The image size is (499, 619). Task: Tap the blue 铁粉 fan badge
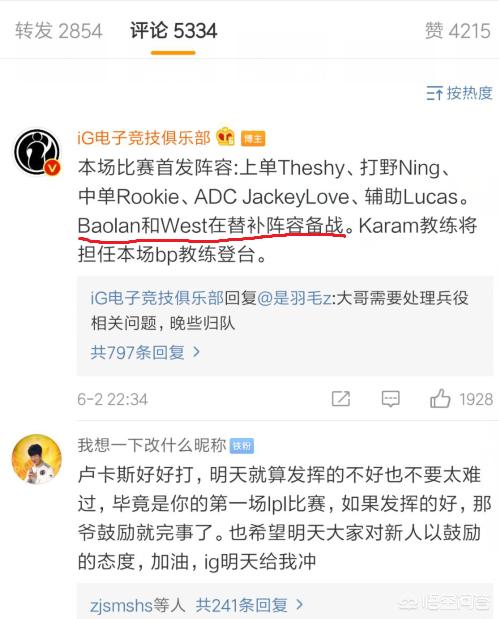[x=242, y=446]
